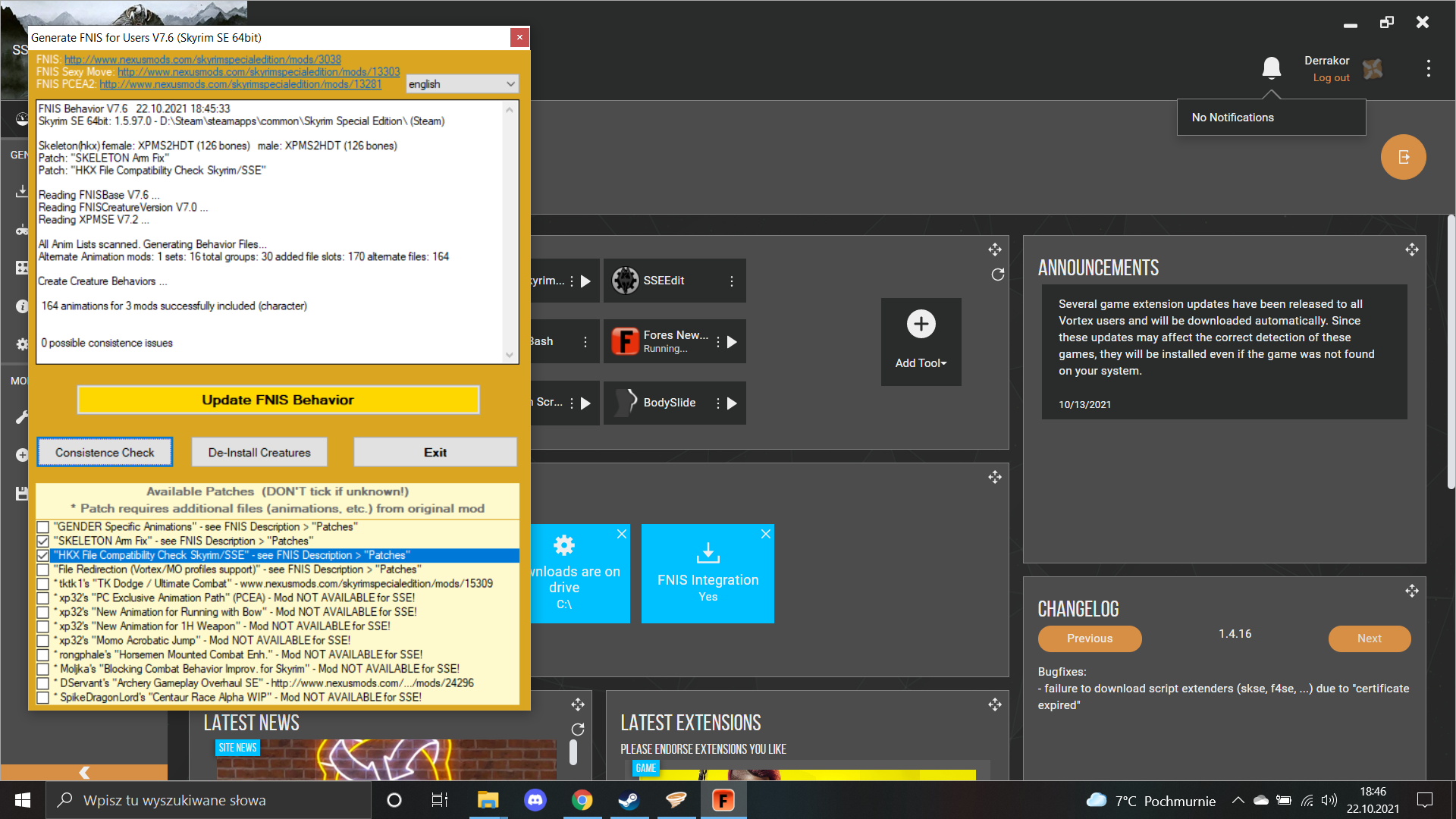
Task: Tick the Archery Gameplay Overhaul SE checkbox
Action: point(43,683)
